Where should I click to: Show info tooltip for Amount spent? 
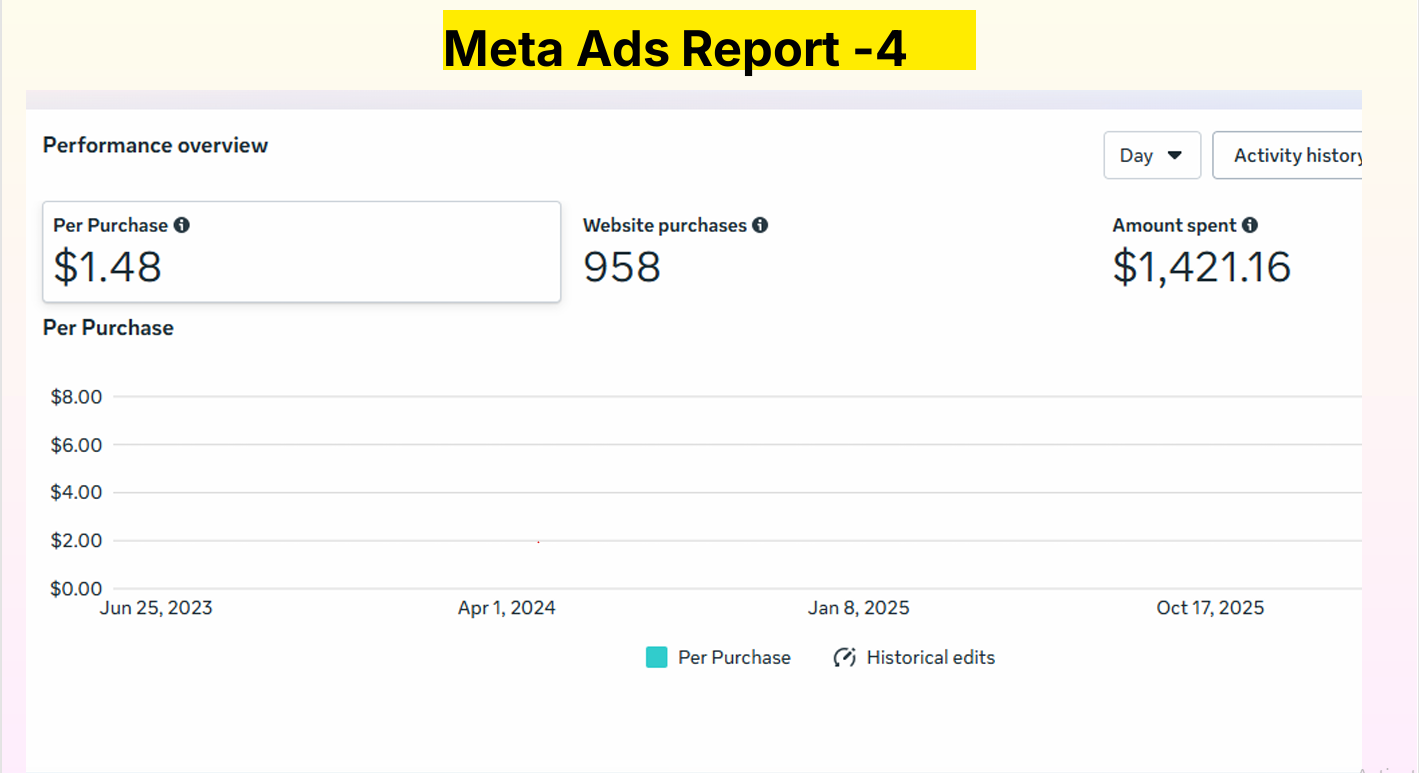(x=1250, y=225)
